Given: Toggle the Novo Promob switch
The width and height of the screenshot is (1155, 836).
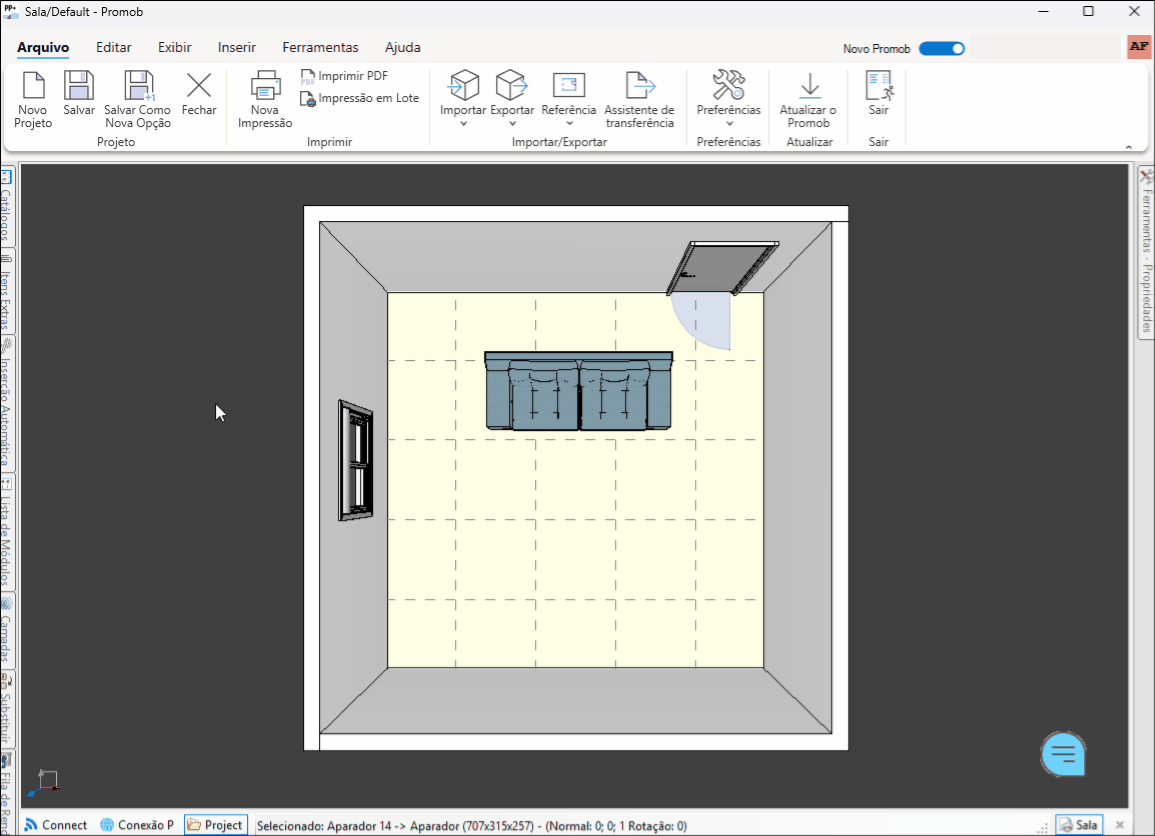Looking at the screenshot, I should pos(940,47).
